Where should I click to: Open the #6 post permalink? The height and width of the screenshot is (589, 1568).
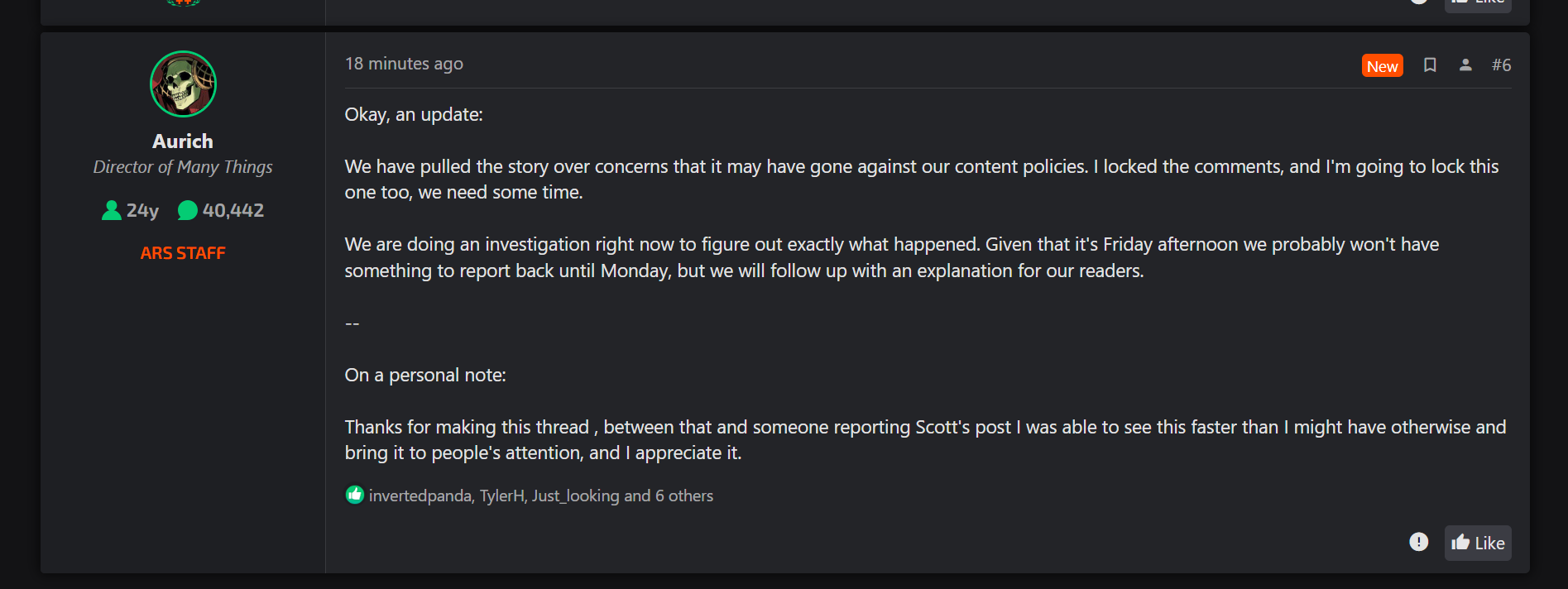click(x=1501, y=65)
